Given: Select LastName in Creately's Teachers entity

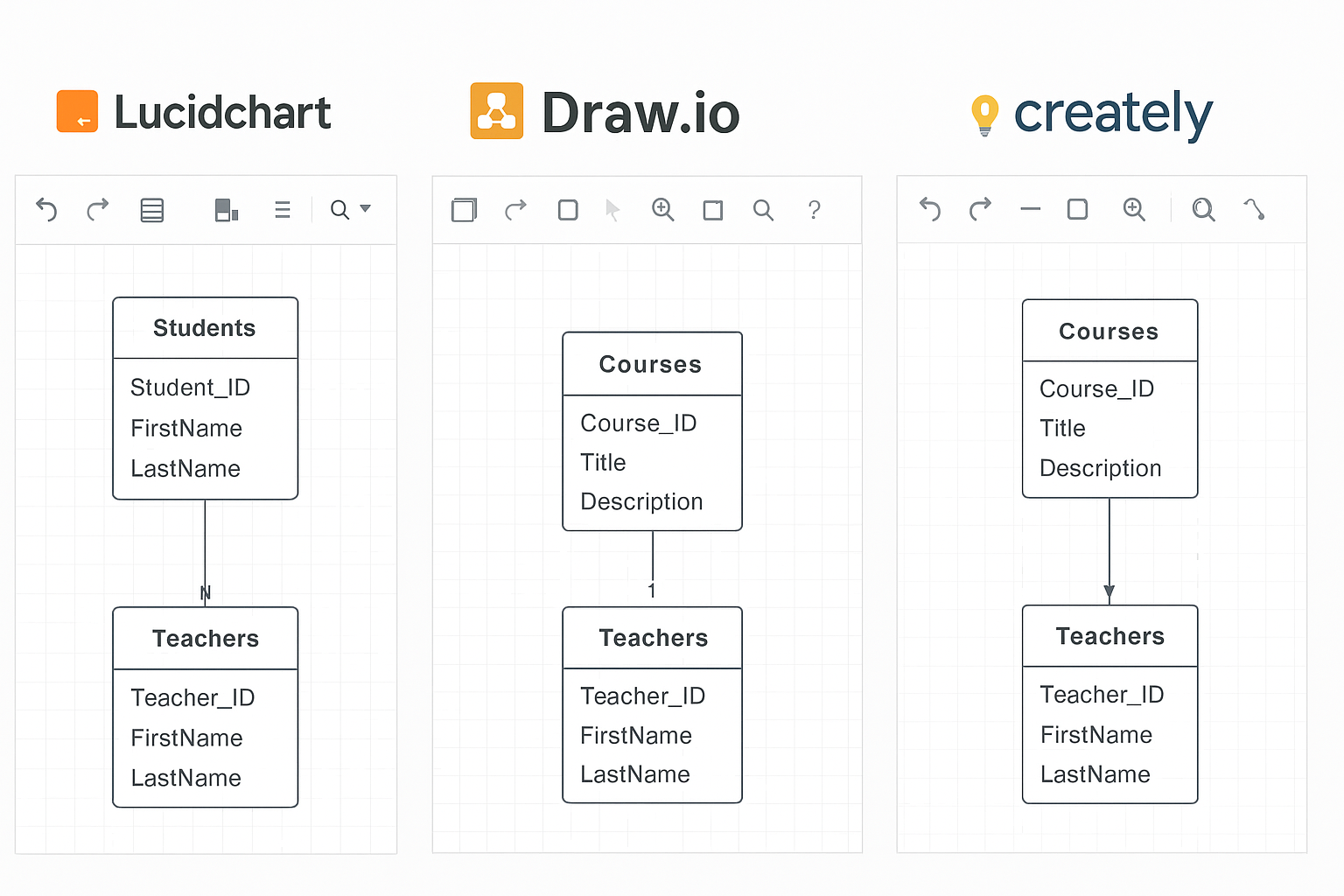Looking at the screenshot, I should point(1095,774).
